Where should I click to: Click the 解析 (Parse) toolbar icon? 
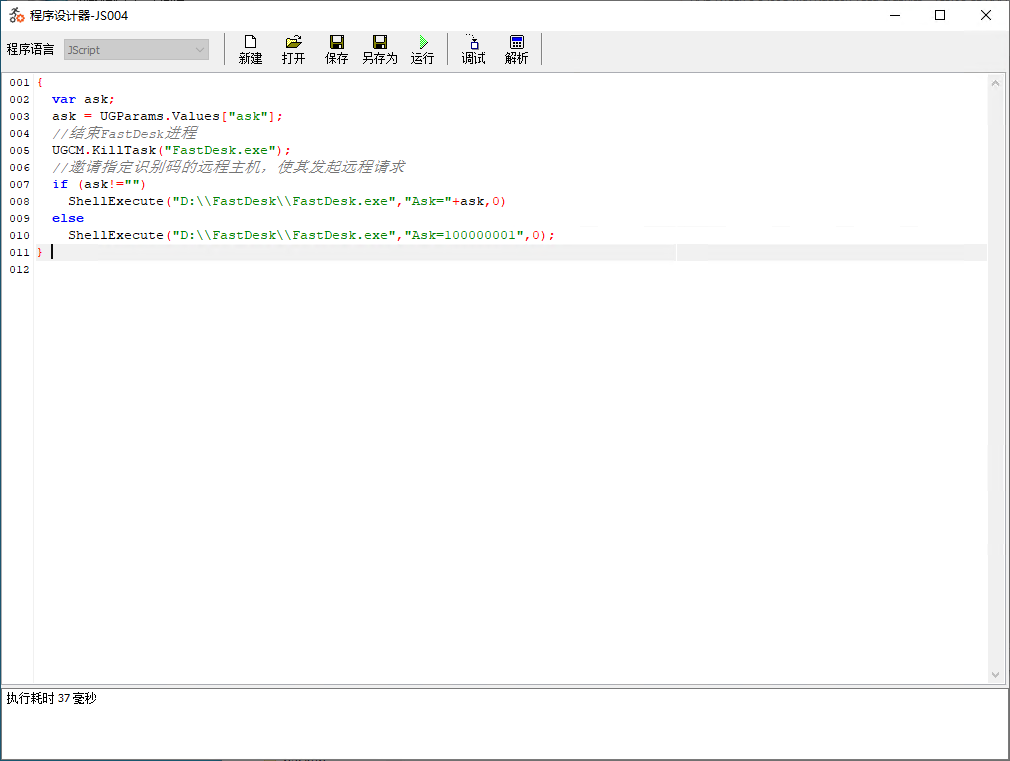pyautogui.click(x=517, y=50)
